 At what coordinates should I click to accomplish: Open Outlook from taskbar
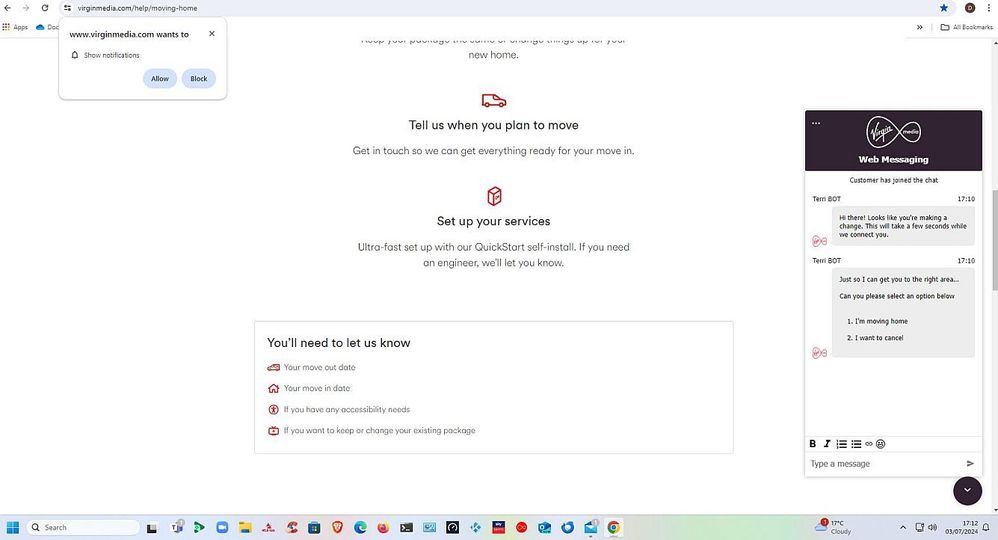pos(544,527)
